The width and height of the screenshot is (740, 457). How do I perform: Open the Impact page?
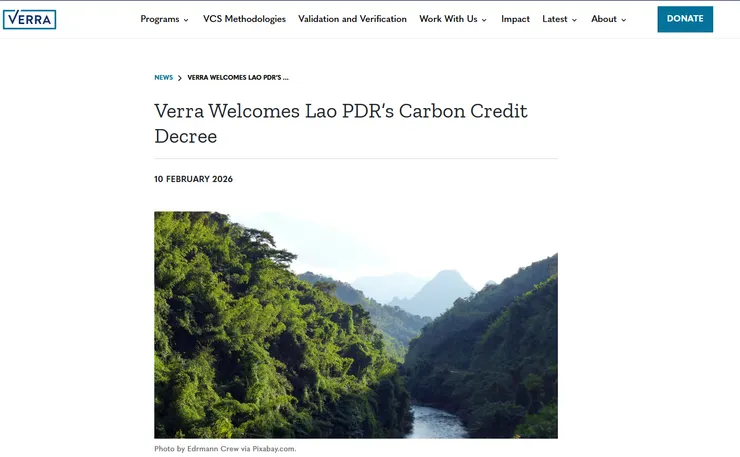515,19
